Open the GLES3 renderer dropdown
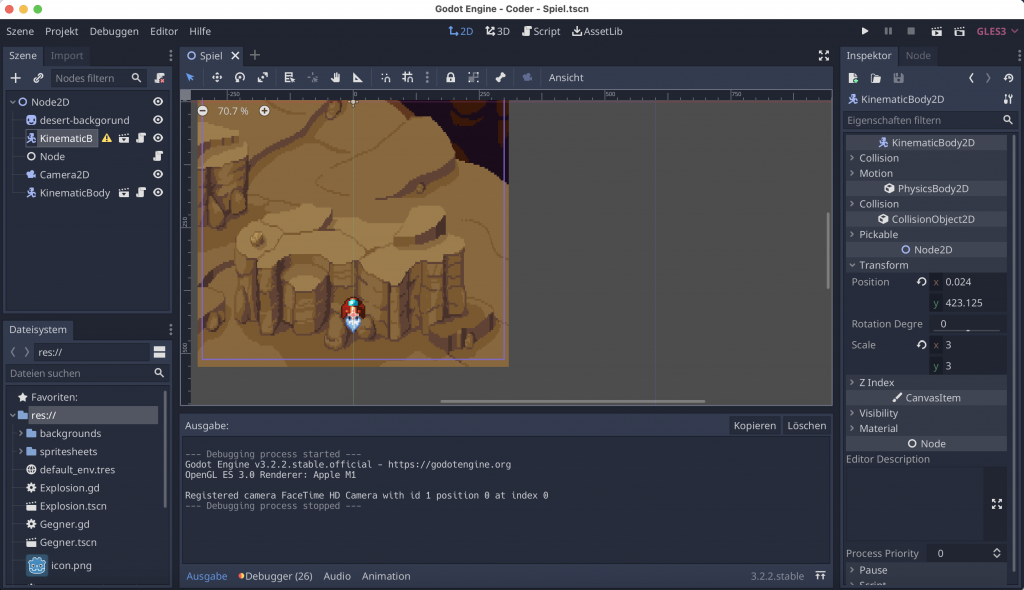 (998, 31)
